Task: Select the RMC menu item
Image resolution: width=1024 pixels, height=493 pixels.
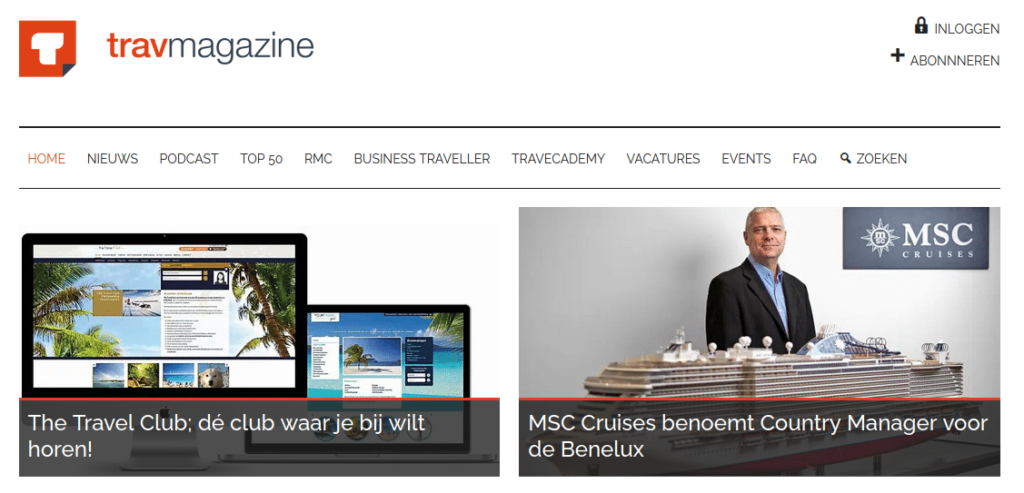Action: click(x=318, y=159)
